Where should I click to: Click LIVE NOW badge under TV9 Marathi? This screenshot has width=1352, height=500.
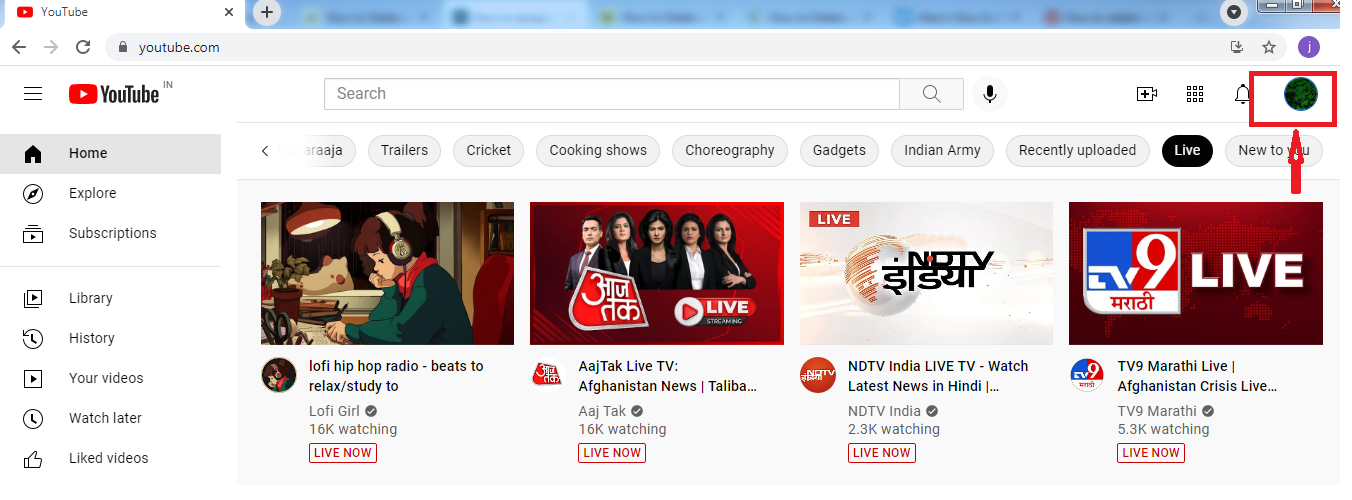coord(1151,453)
